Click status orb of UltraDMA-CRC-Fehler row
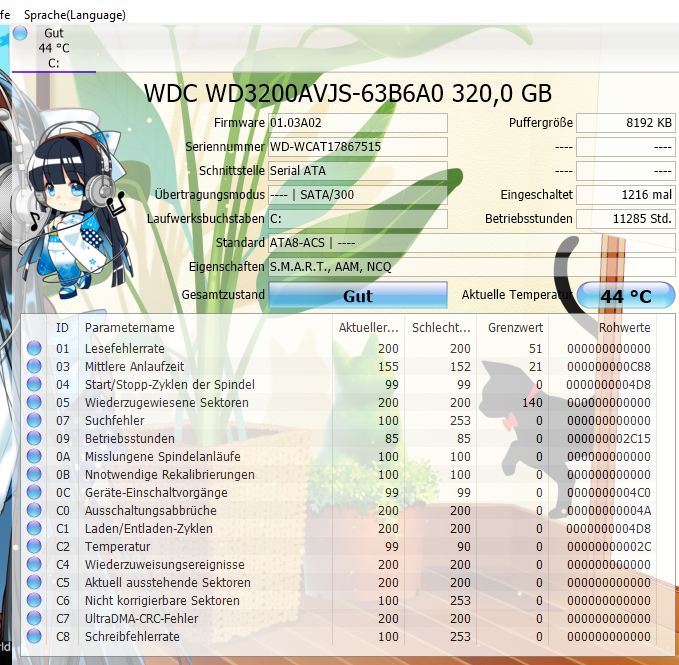The width and height of the screenshot is (679, 665). (x=34, y=618)
